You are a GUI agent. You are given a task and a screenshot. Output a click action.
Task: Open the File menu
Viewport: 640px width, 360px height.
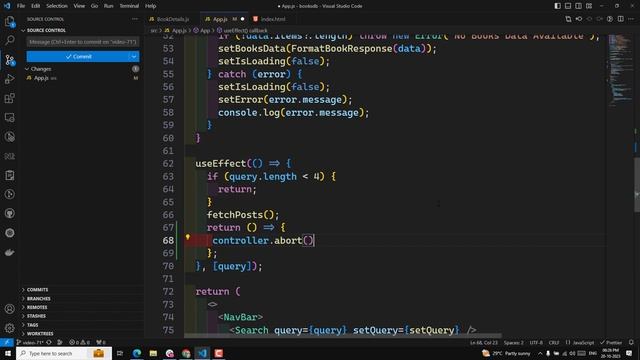[x=21, y=6]
